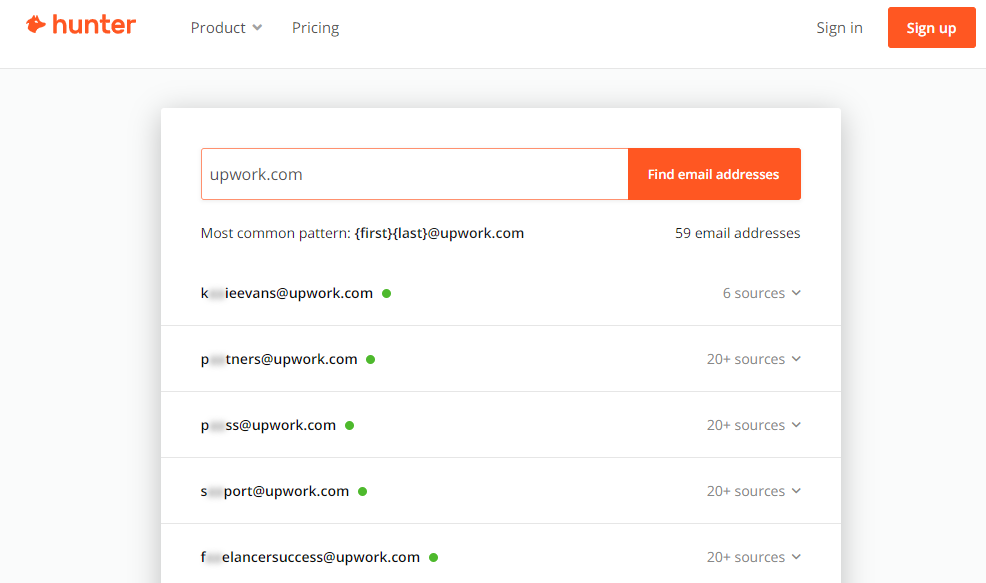This screenshot has height=583, width=986.
Task: Expand 20+ sources for support email
Action: (x=753, y=491)
